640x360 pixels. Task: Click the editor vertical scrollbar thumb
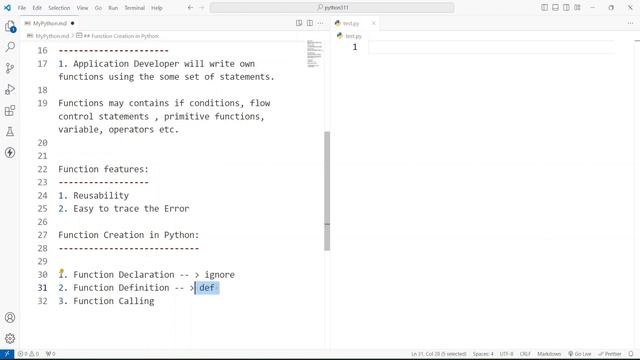click(x=327, y=191)
